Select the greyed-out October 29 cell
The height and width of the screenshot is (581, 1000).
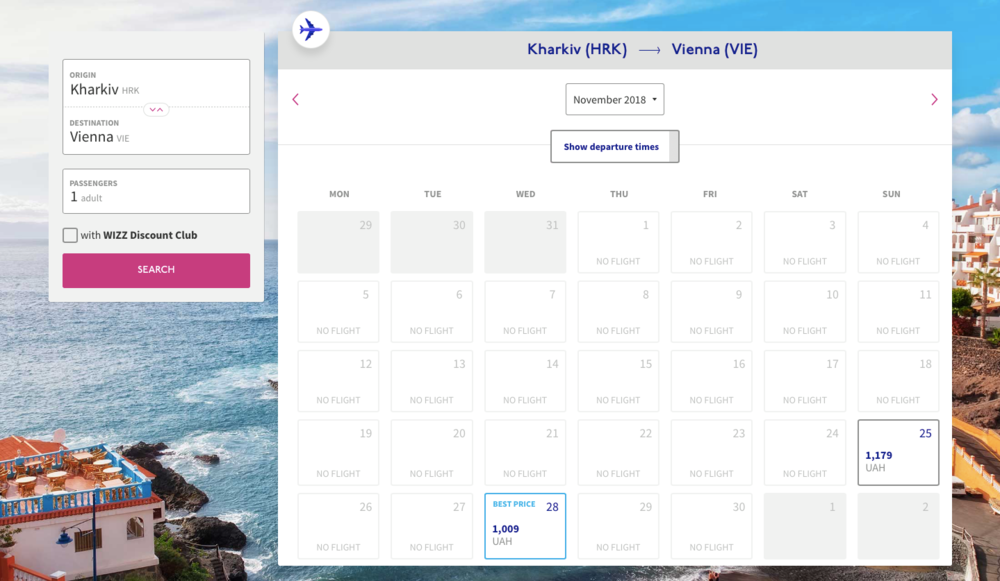(338, 242)
